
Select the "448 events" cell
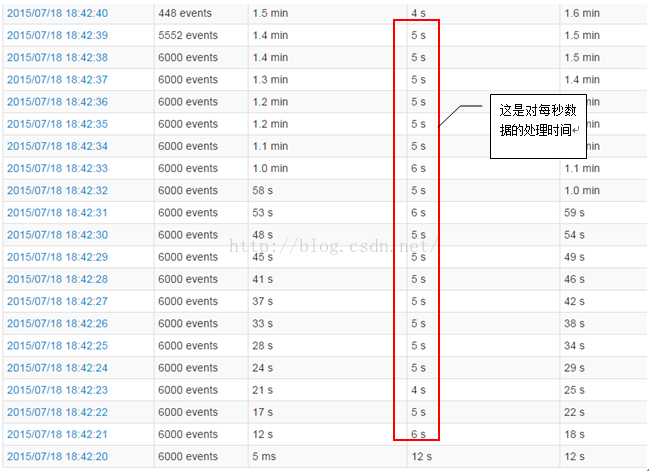(x=185, y=13)
